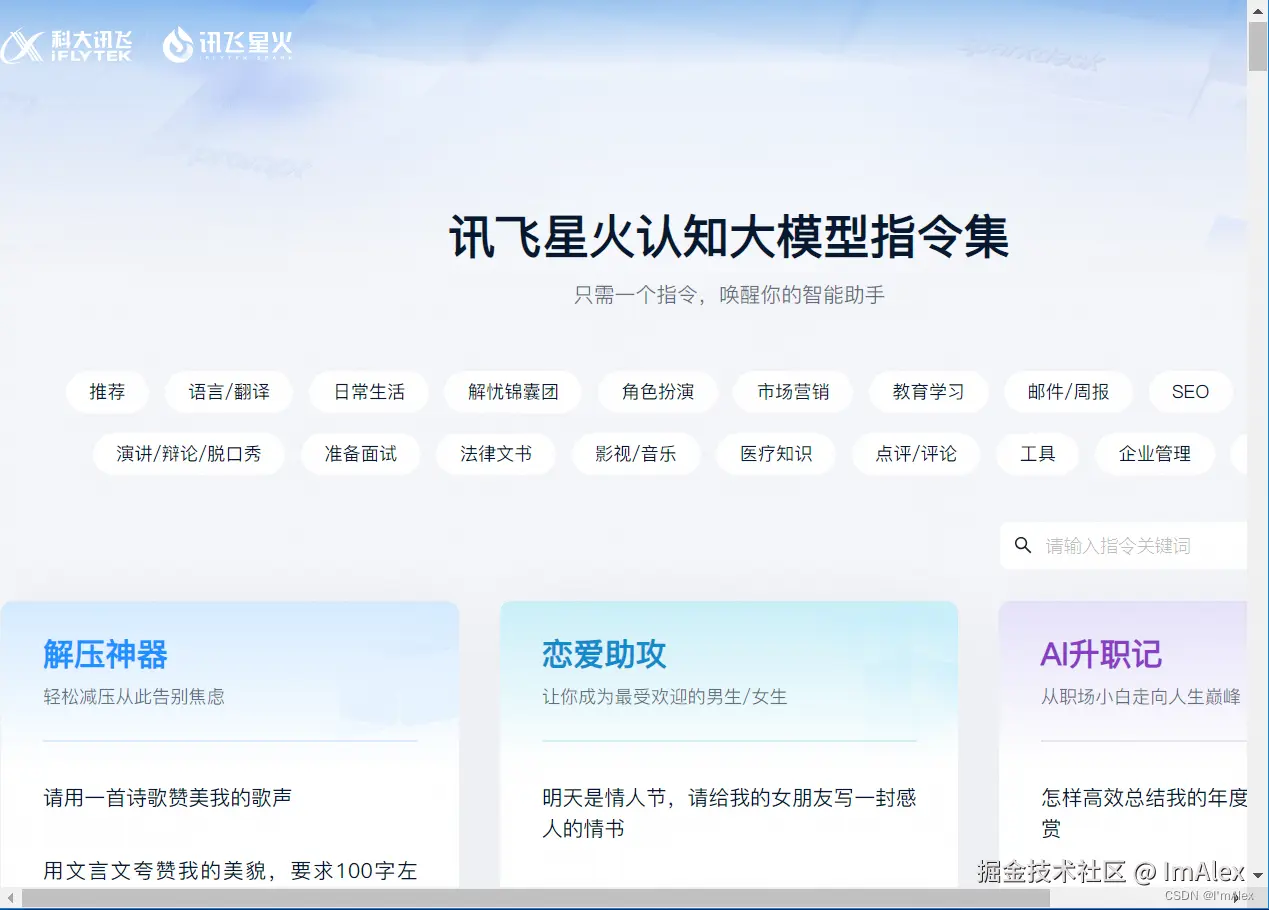Click the search magnifier icon

coord(1022,545)
